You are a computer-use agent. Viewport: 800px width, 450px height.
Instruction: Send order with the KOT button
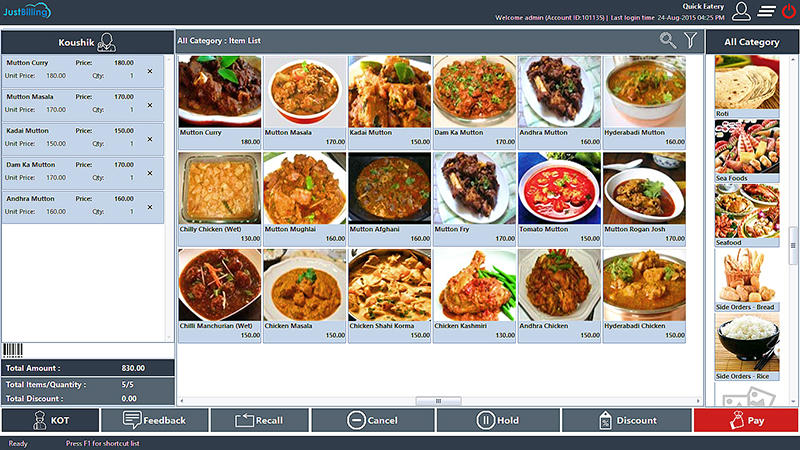51,420
